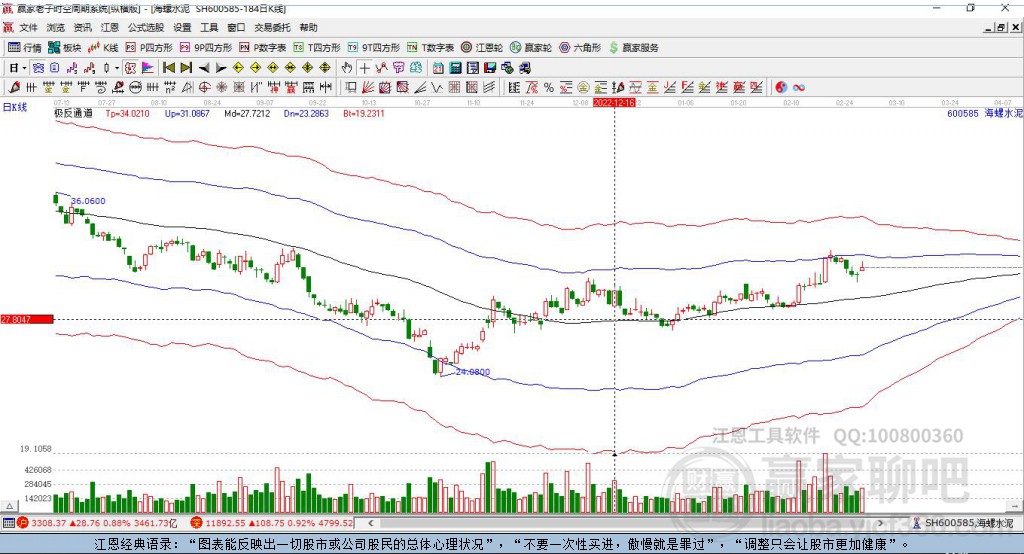Open the T四方形 tool
The height and width of the screenshot is (554, 1024).
(x=317, y=48)
